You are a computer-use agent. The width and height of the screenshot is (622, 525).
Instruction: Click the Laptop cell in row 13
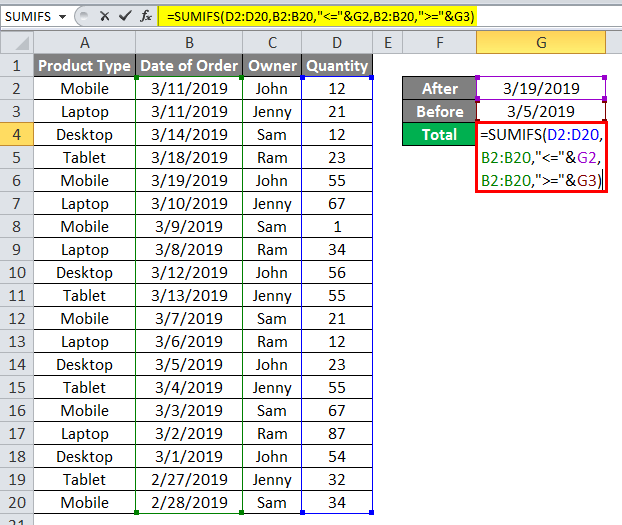84,342
